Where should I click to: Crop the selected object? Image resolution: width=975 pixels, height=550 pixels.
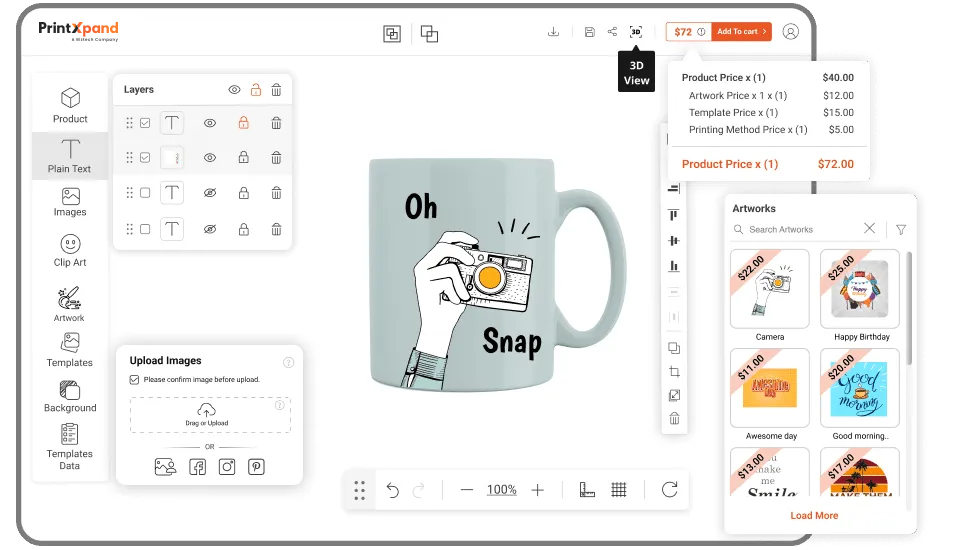pyautogui.click(x=674, y=372)
